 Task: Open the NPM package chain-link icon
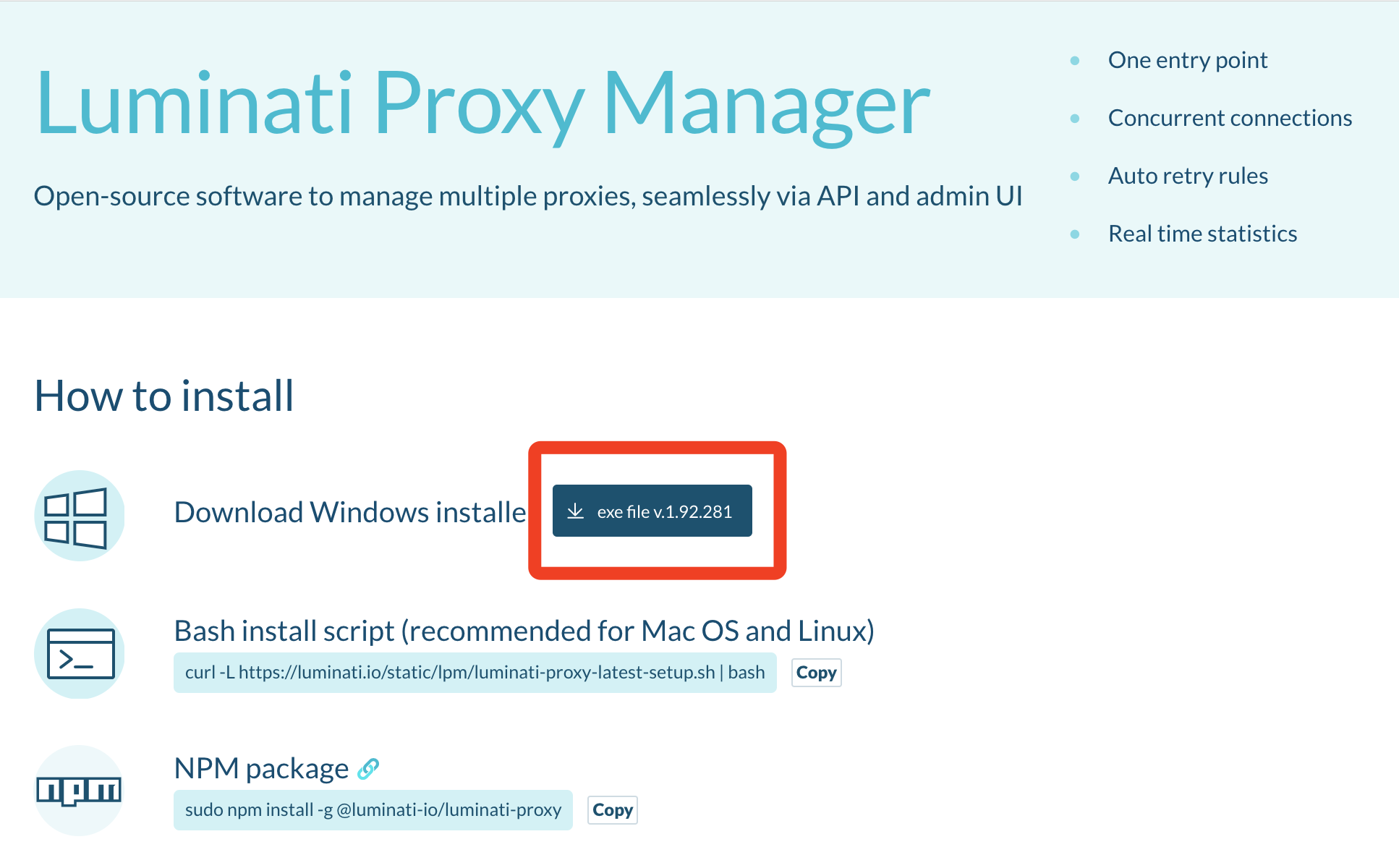pos(368,768)
